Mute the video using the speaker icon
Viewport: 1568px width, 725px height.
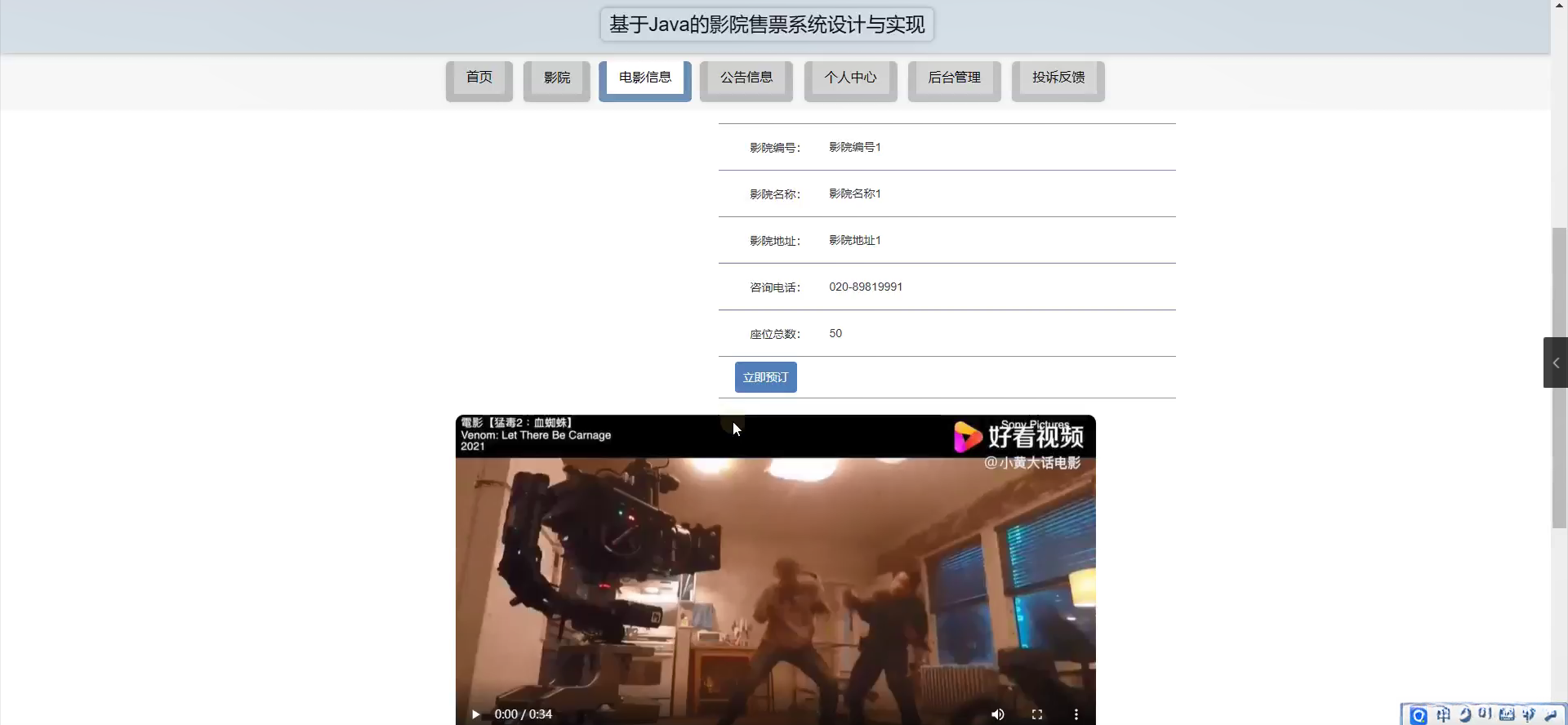(998, 714)
